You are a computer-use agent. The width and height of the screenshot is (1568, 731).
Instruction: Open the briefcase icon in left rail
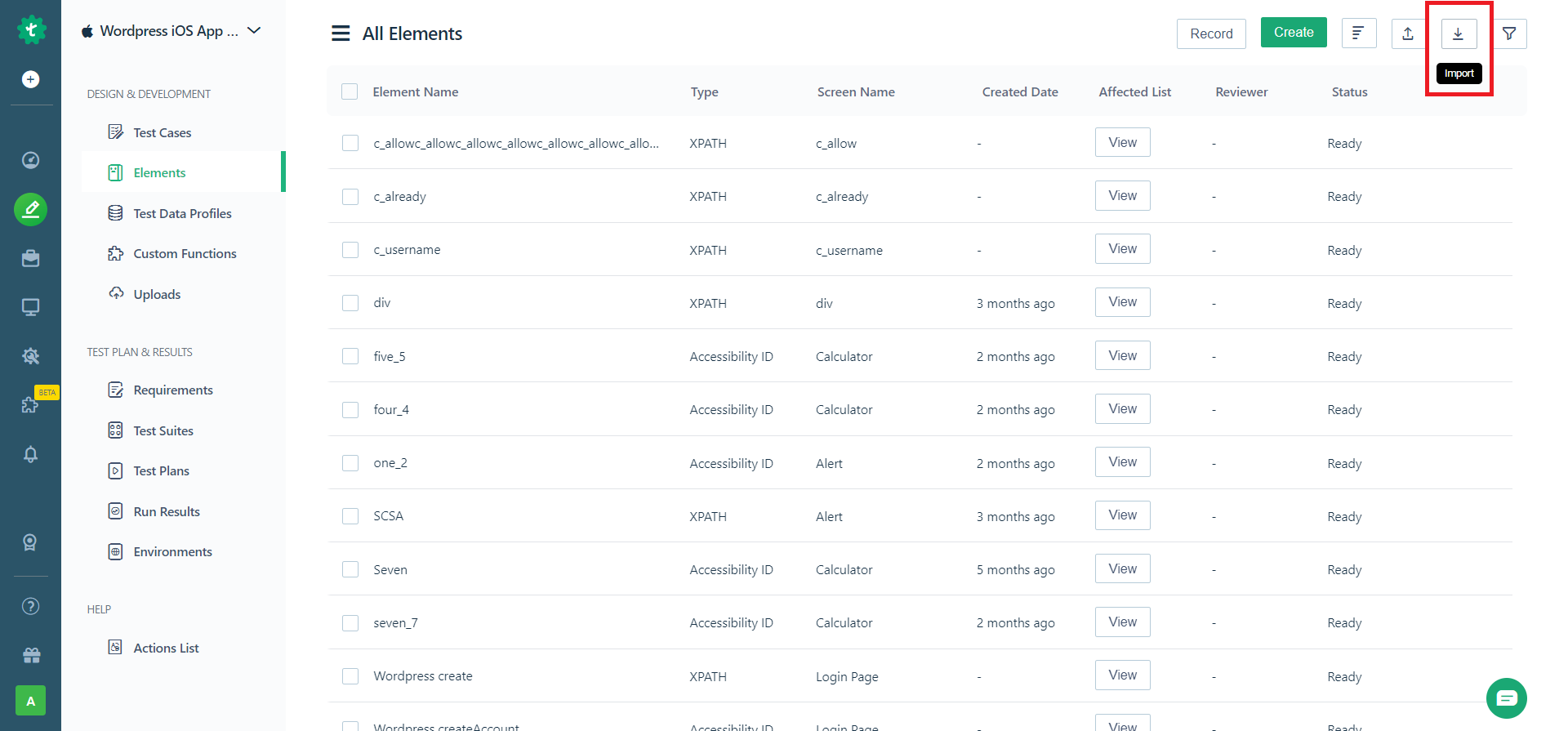[x=30, y=258]
